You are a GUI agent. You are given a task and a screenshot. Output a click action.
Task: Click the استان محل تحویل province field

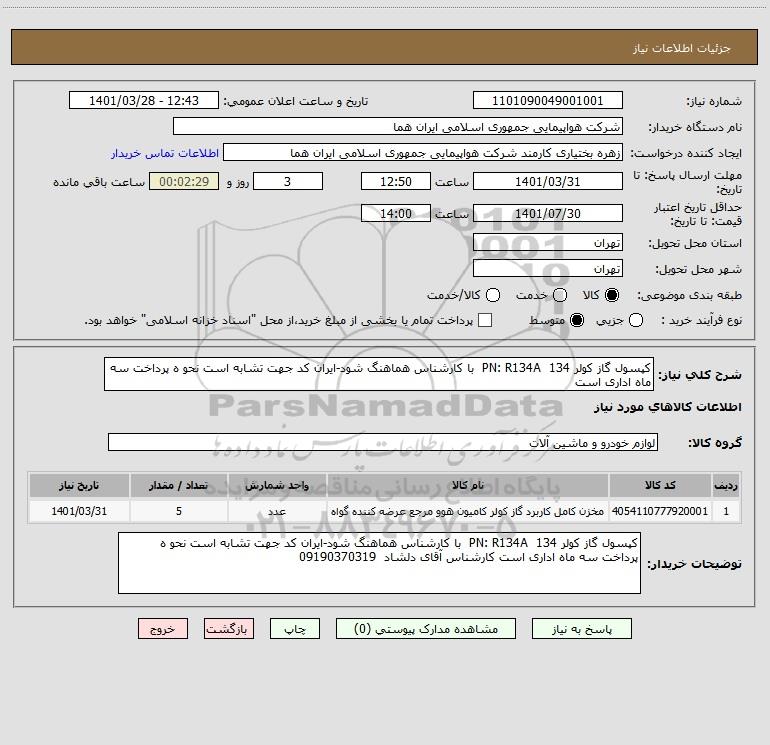547,243
